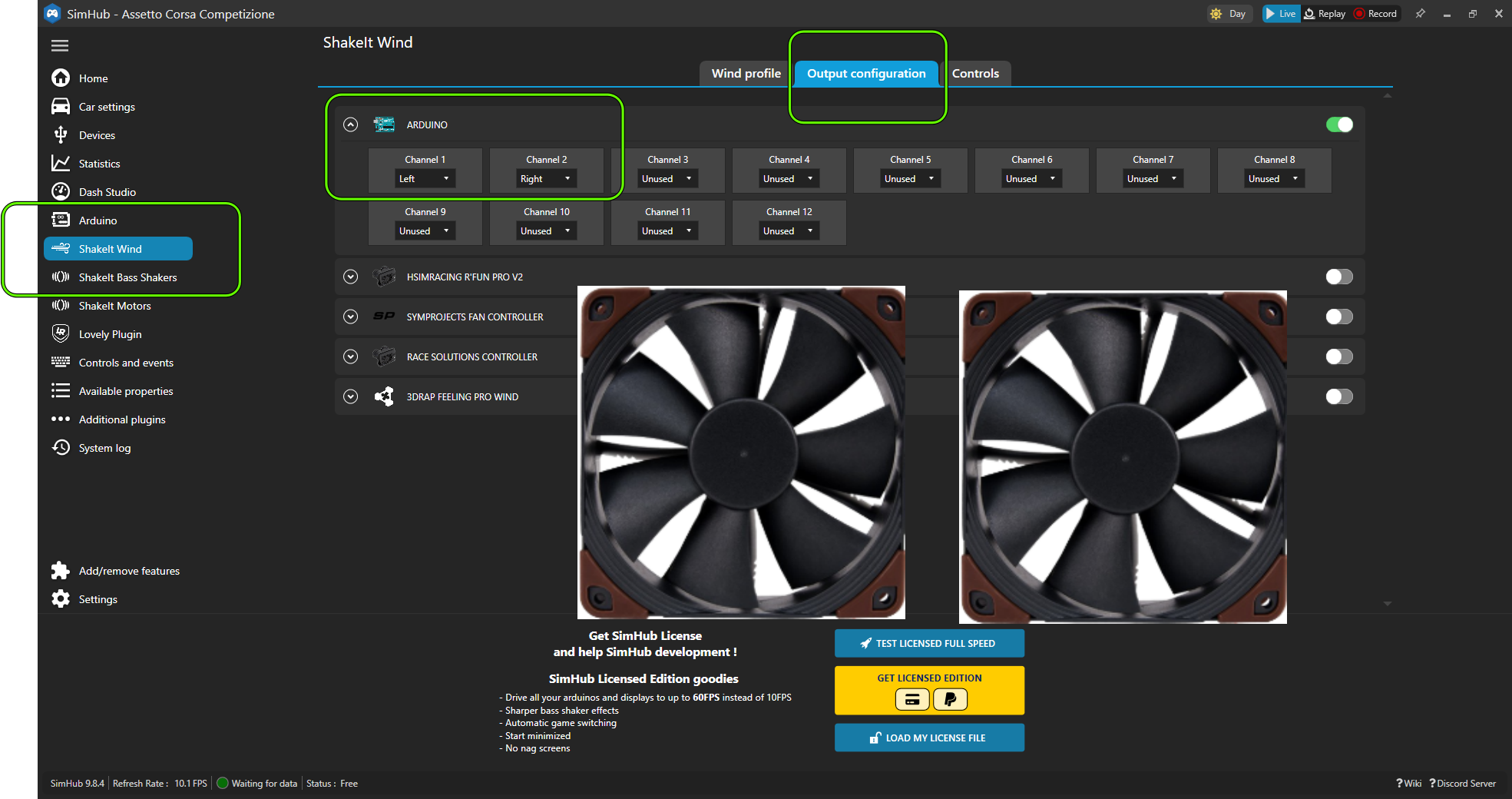Open System log history icon

pos(61,447)
